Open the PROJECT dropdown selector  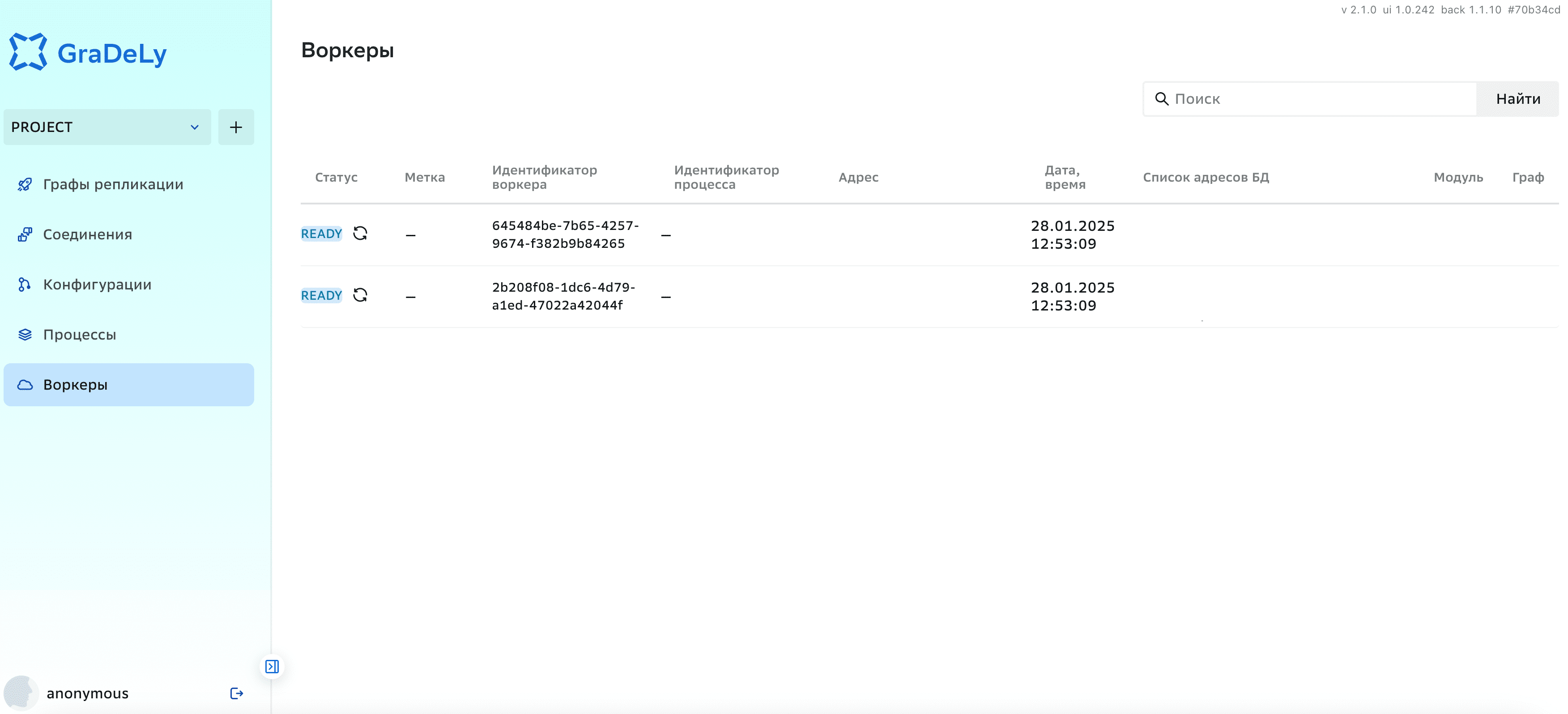tap(107, 127)
